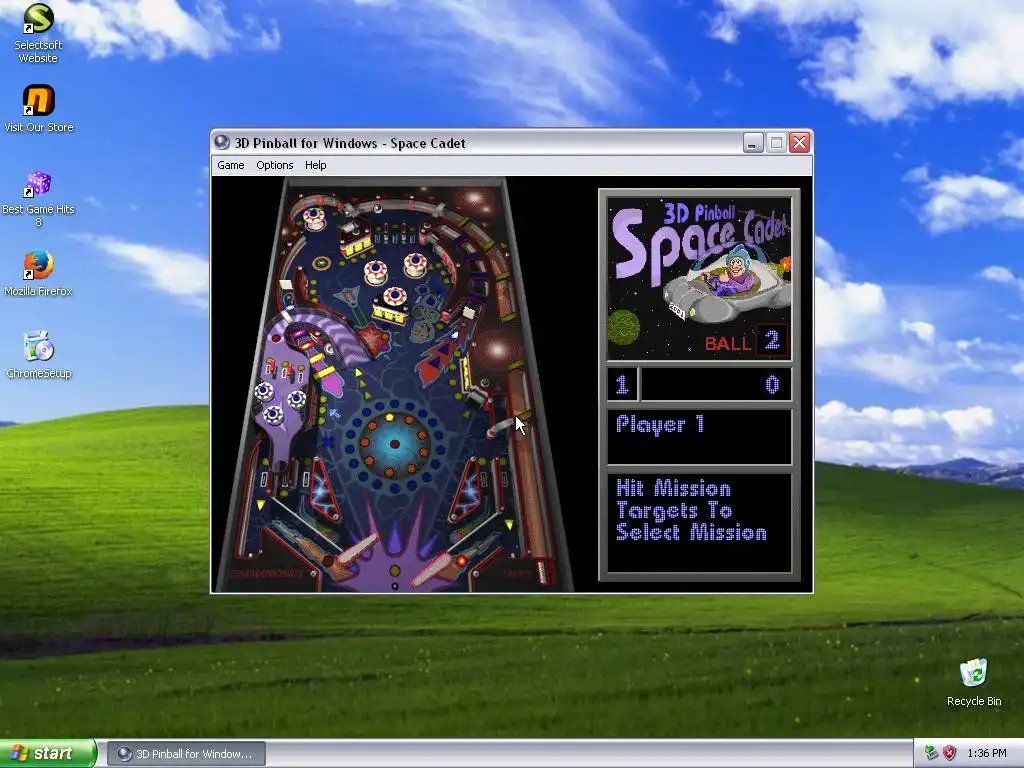This screenshot has height=768, width=1024.
Task: Click the safely remove hardware tray icon
Action: (x=931, y=753)
